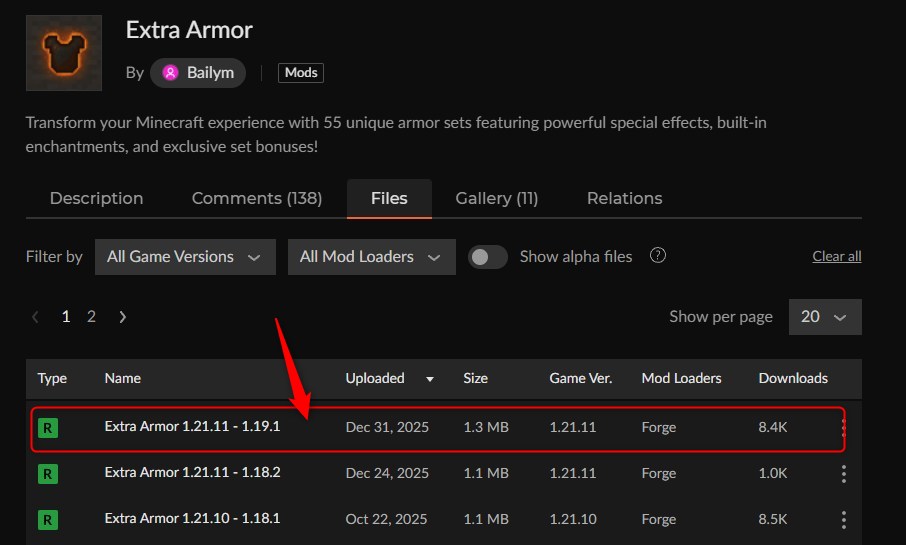
Task: Click the Dec 24, 2025 upload date
Action: click(387, 473)
